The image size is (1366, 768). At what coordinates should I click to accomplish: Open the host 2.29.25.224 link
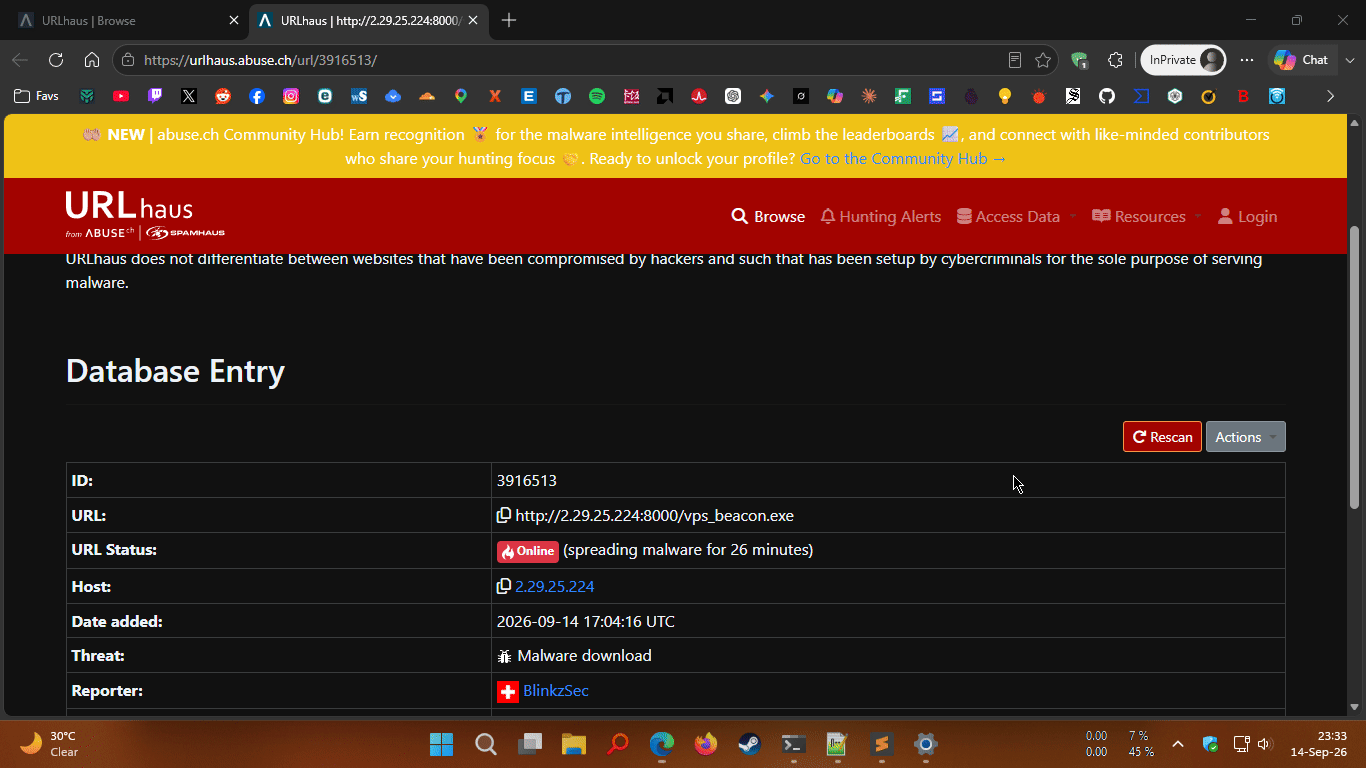pyautogui.click(x=555, y=586)
